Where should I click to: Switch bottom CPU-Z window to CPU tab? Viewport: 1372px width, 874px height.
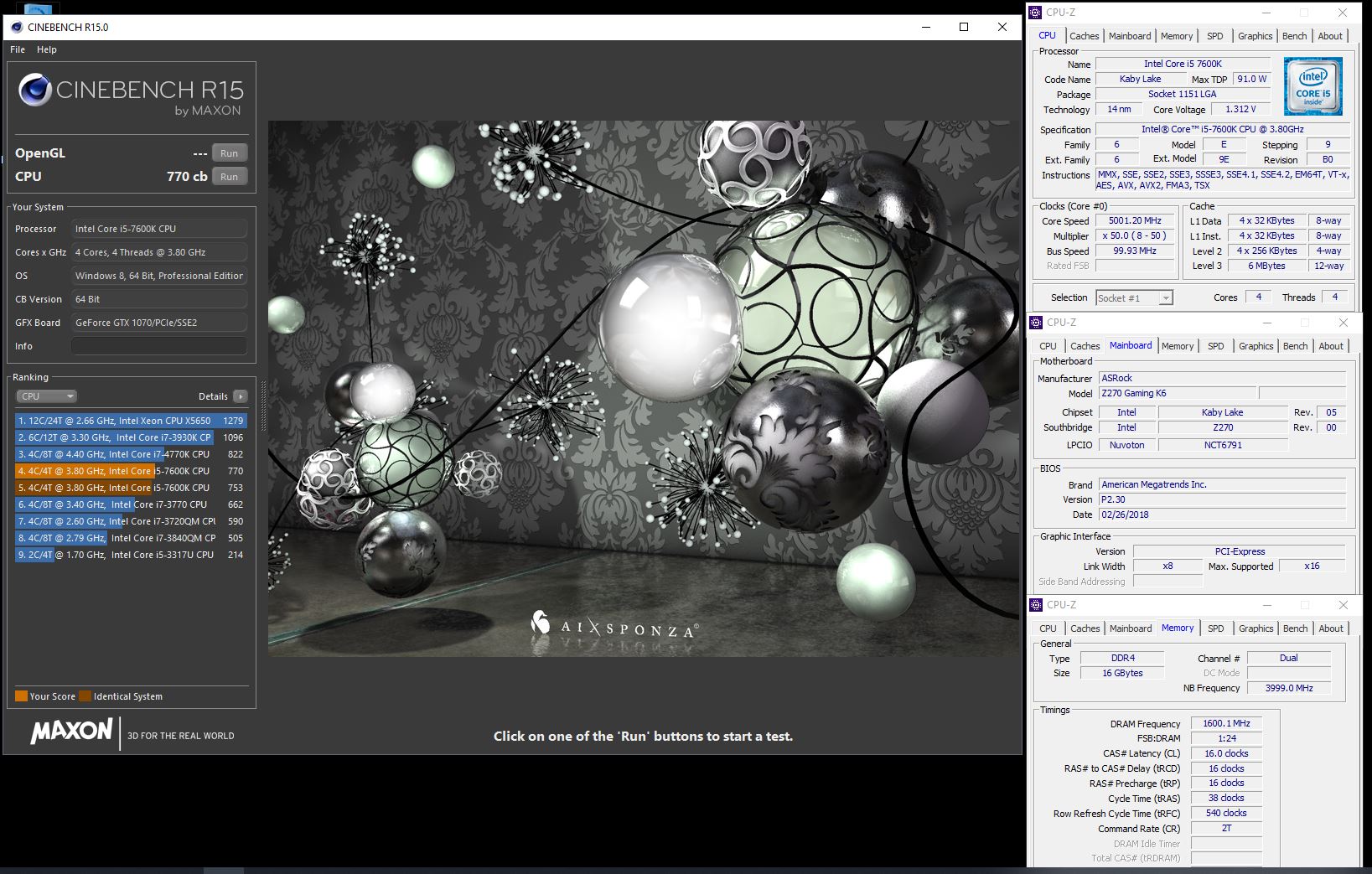click(1048, 628)
